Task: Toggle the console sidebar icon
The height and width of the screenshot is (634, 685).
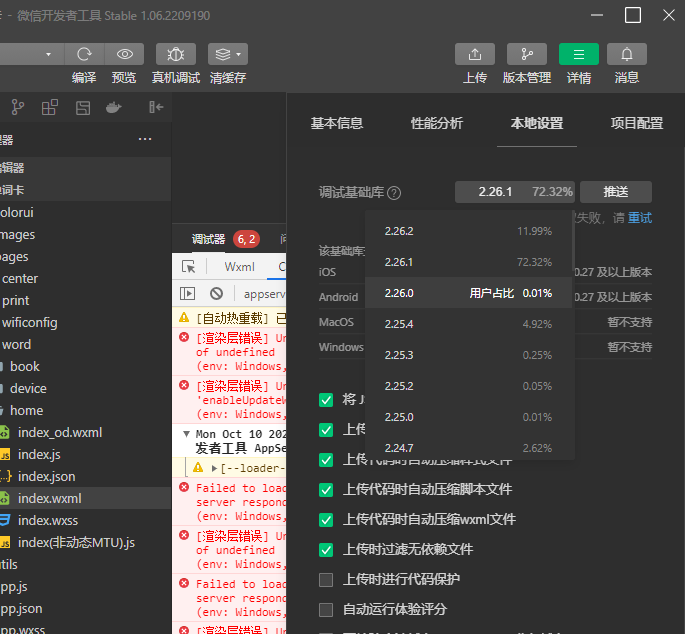Action: click(x=187, y=293)
